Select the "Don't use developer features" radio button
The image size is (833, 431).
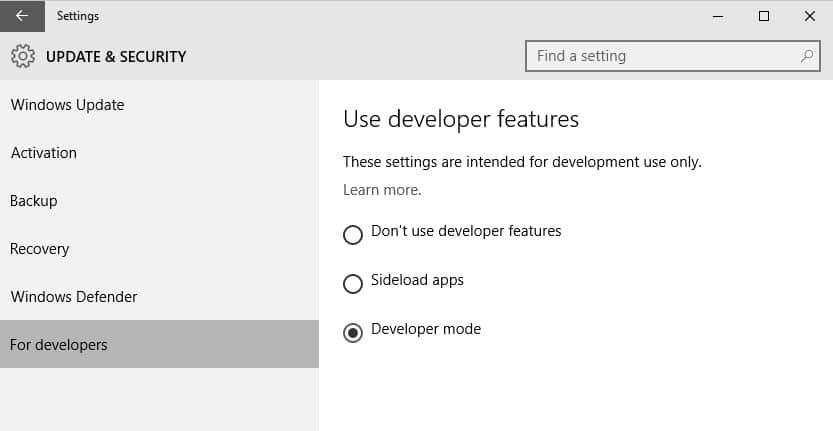coord(353,235)
